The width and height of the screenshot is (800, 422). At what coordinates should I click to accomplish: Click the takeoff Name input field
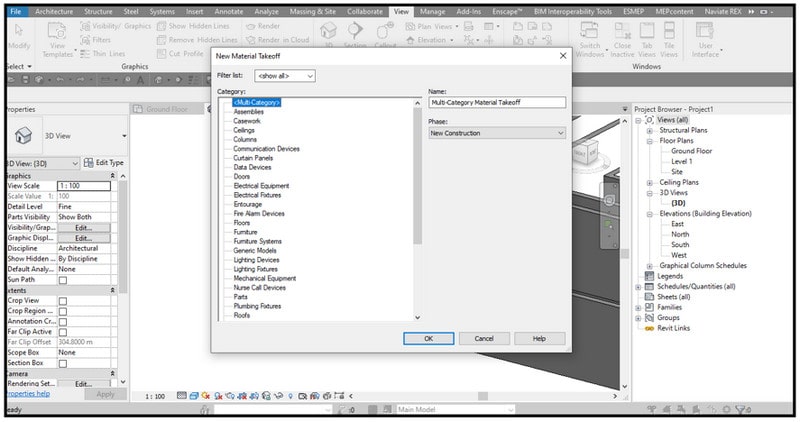coord(497,103)
